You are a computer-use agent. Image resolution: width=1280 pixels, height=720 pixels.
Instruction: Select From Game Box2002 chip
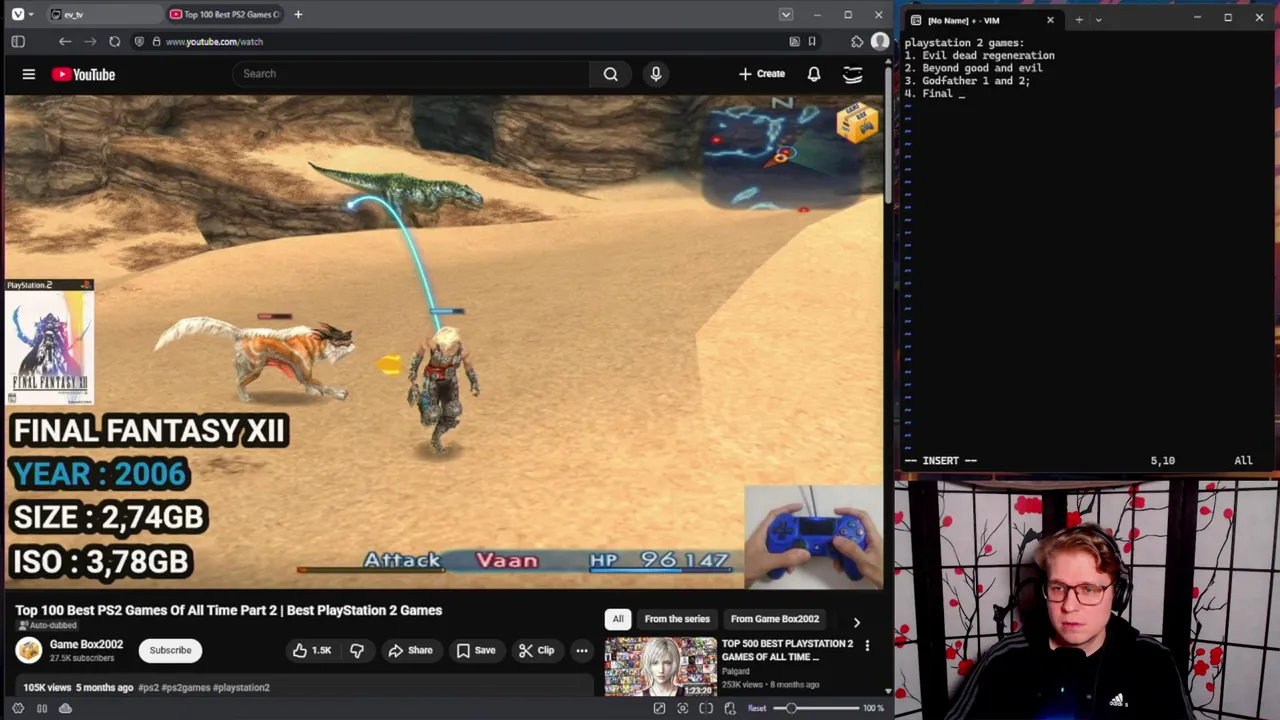[775, 619]
